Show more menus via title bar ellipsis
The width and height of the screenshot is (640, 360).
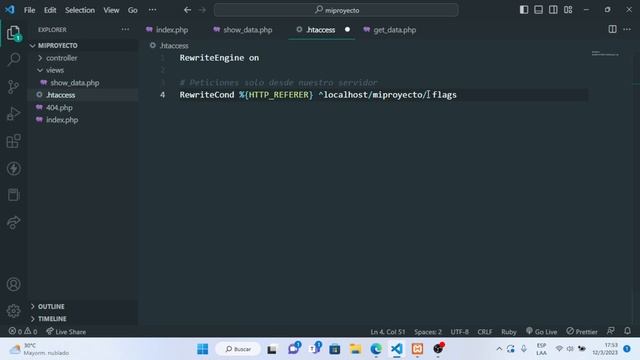click(152, 10)
